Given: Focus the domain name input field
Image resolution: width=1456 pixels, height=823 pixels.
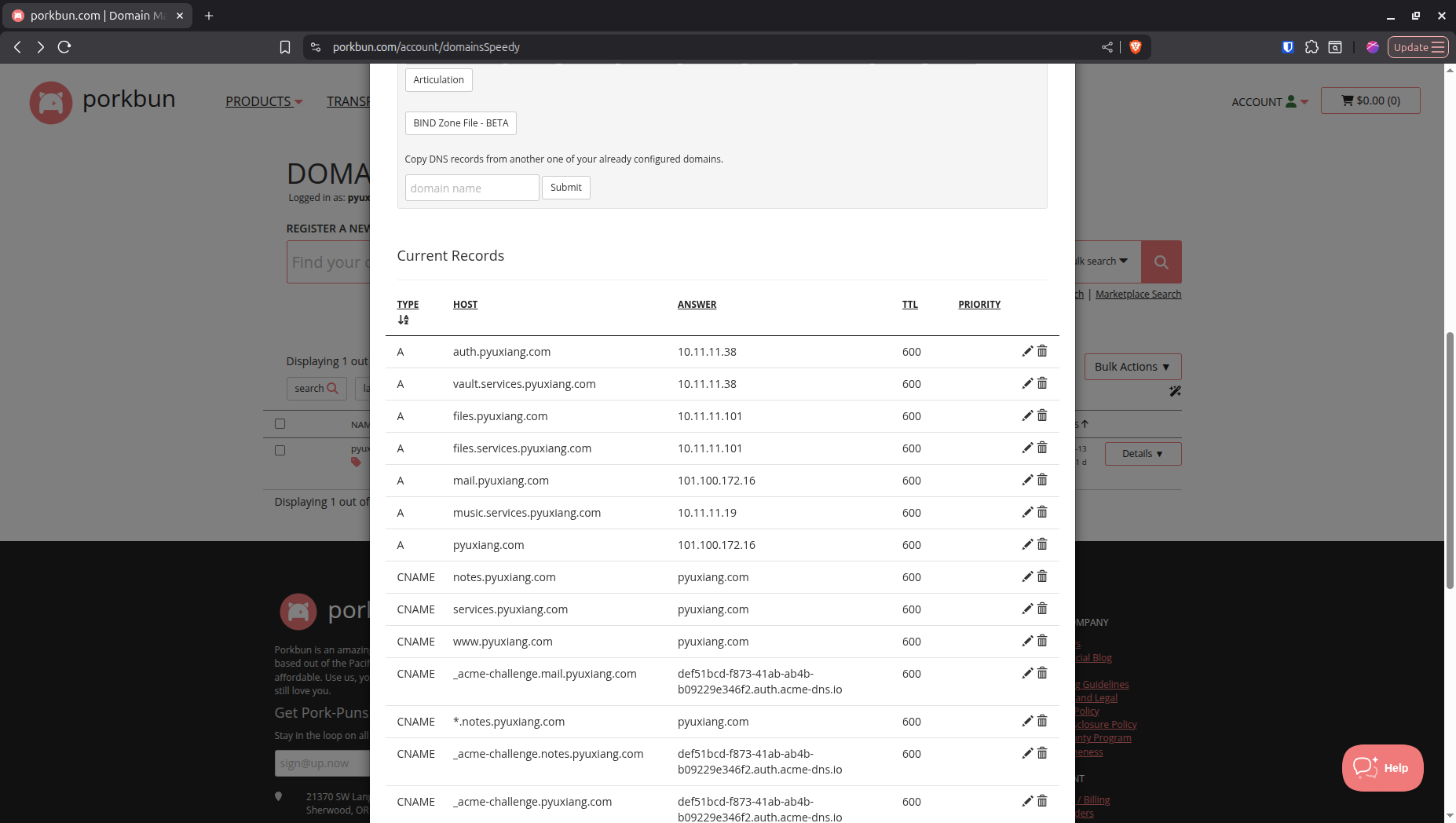Looking at the screenshot, I should tap(471, 188).
